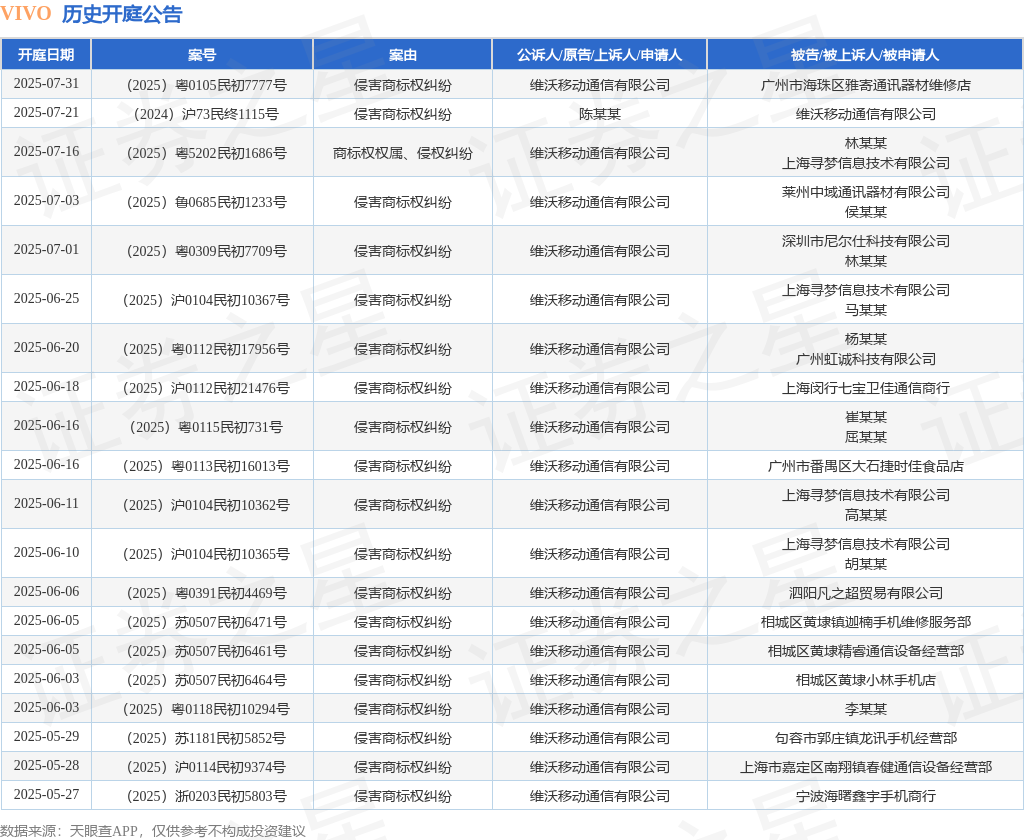The image size is (1024, 840).
Task: Click defendant 深圳市尼尔仕科技有限公司
Action: pyautogui.click(x=865, y=241)
